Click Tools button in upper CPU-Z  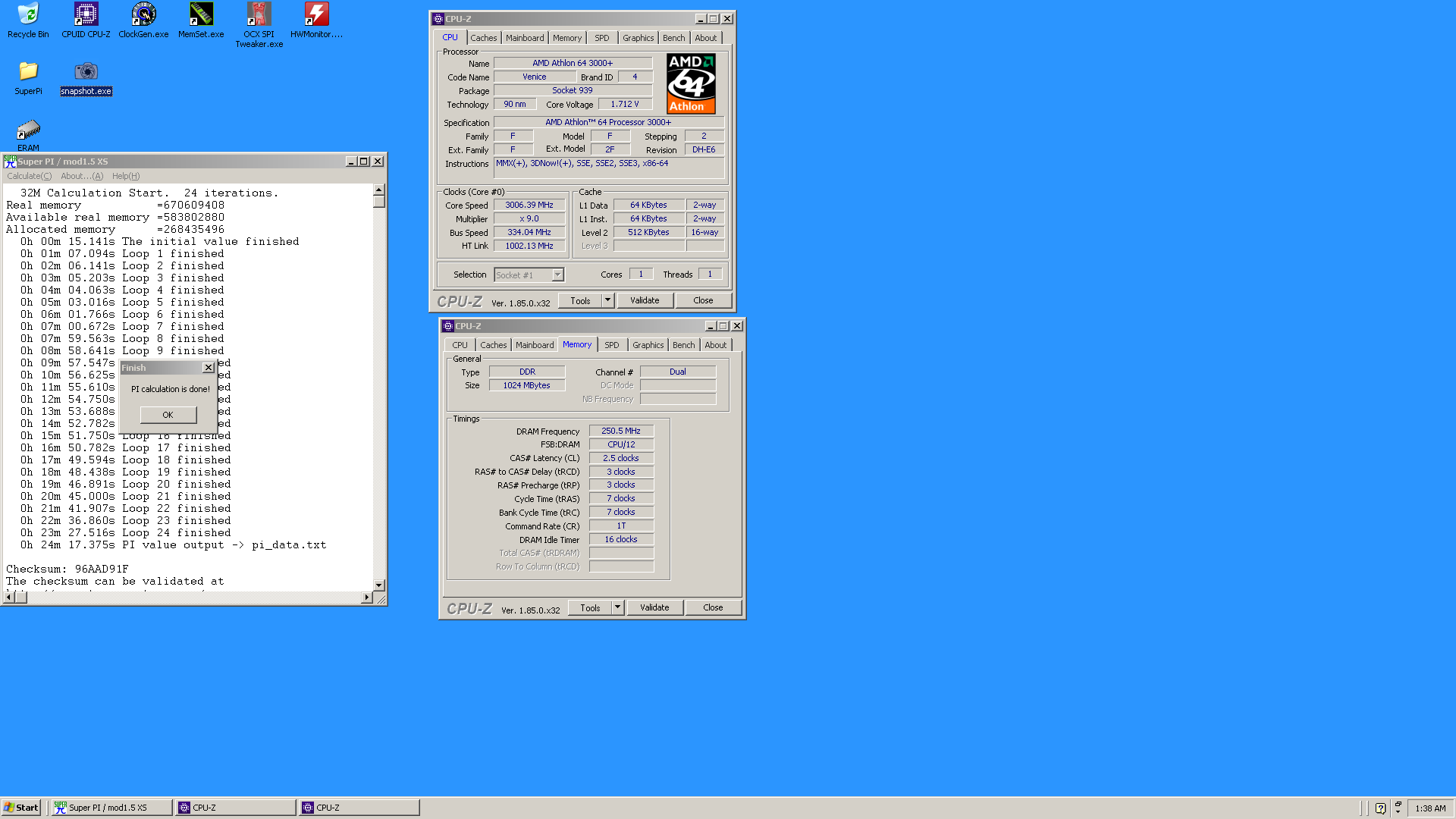(580, 300)
